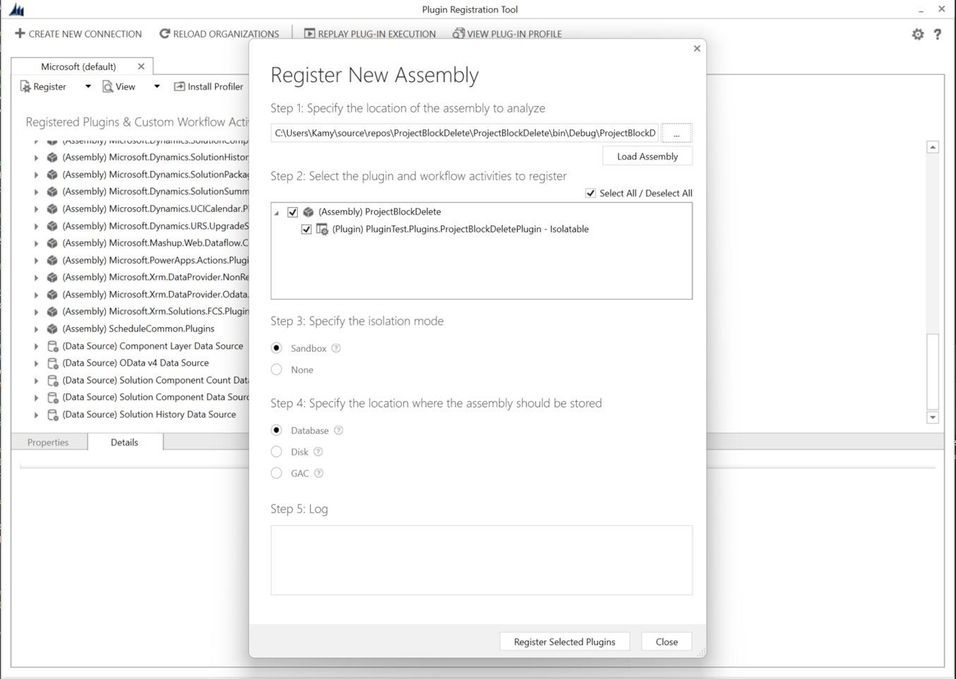The height and width of the screenshot is (679, 956).
Task: Toggle Select All / Deselect All checkbox
Action: click(x=590, y=193)
